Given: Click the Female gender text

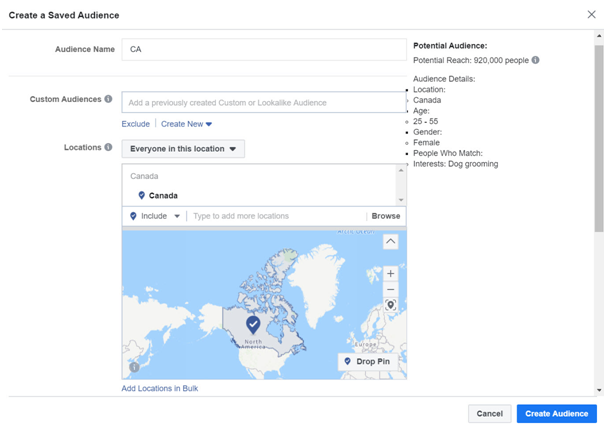Looking at the screenshot, I should (426, 143).
